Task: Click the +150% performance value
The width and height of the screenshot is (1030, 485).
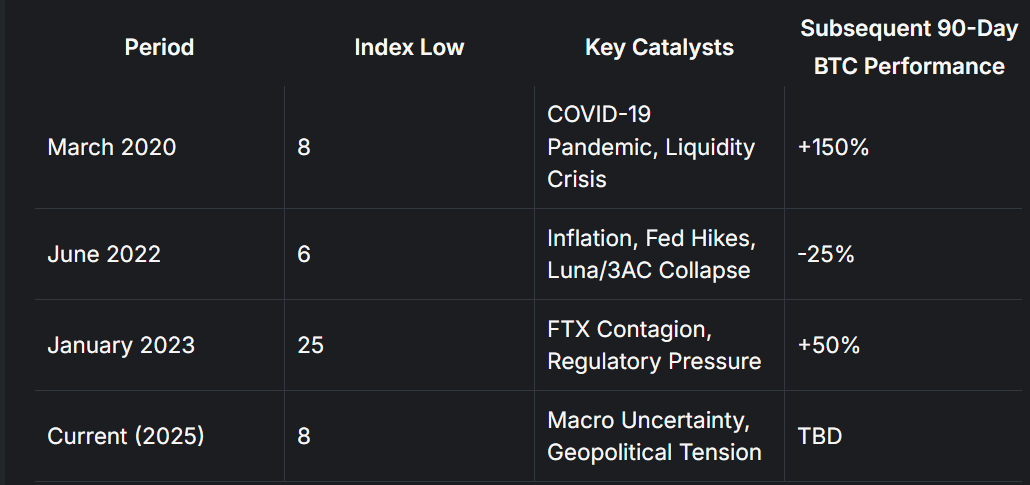Action: (x=833, y=147)
